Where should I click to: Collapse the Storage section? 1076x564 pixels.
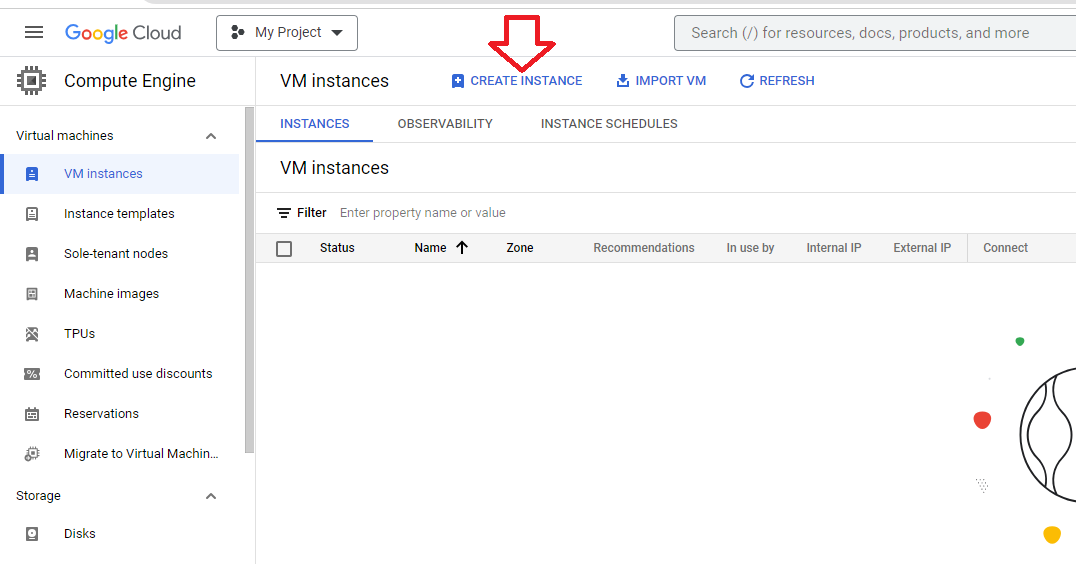(211, 496)
